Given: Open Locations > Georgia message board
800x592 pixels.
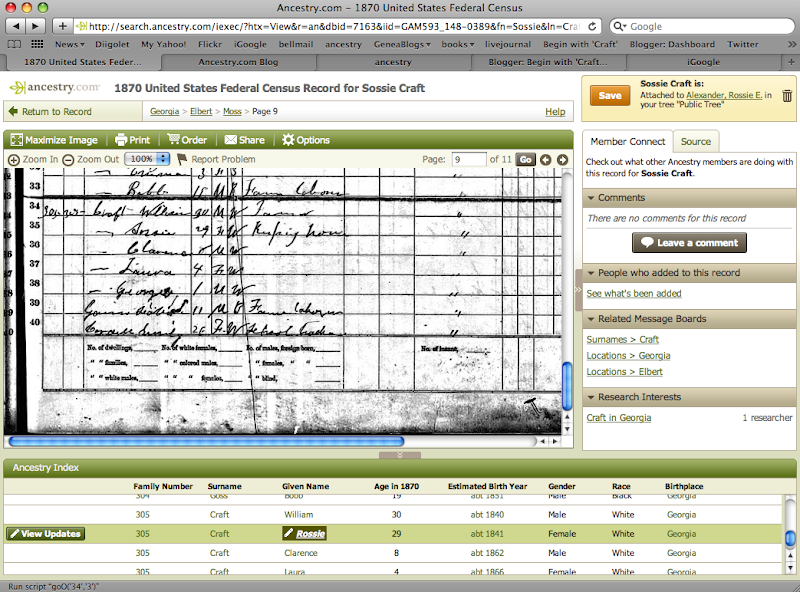Looking at the screenshot, I should pyautogui.click(x=629, y=356).
